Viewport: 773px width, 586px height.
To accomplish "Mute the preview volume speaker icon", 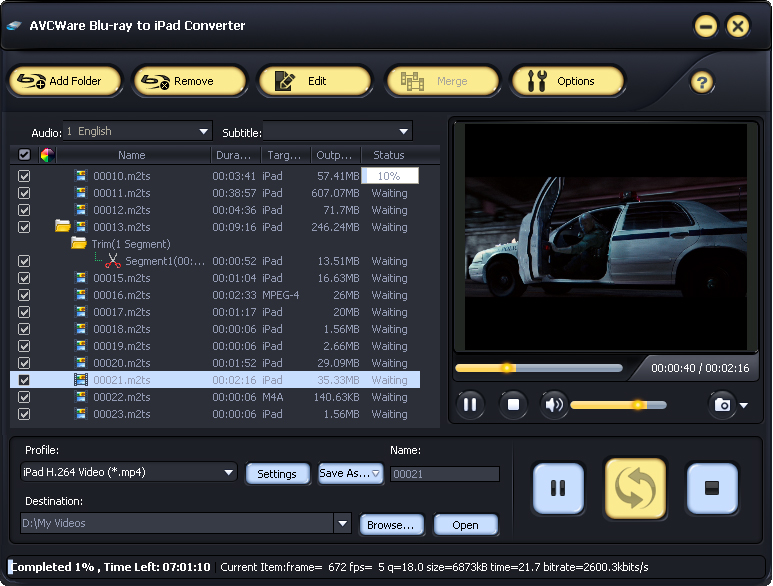I will pyautogui.click(x=554, y=405).
